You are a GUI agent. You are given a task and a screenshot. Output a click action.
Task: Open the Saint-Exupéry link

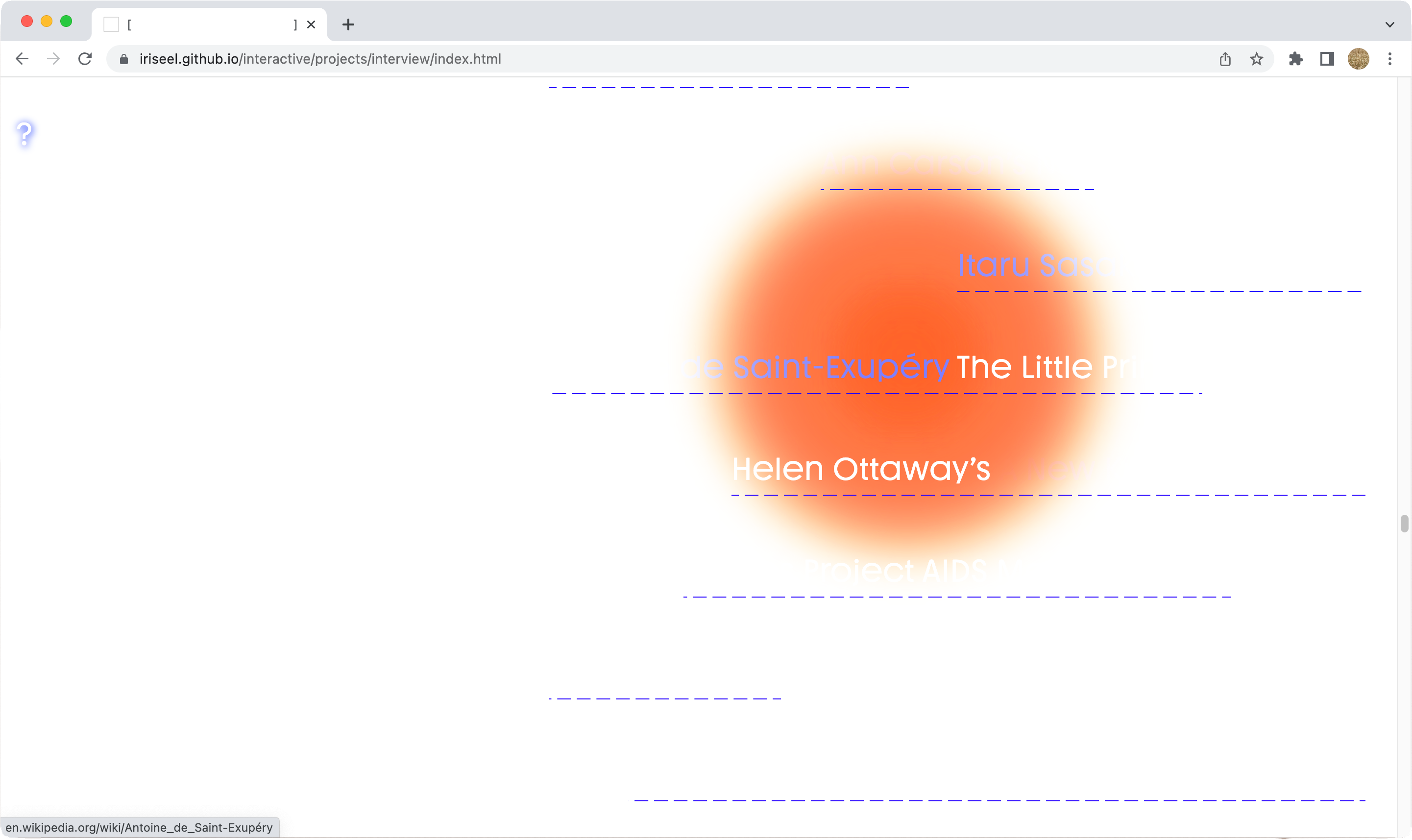point(840,367)
